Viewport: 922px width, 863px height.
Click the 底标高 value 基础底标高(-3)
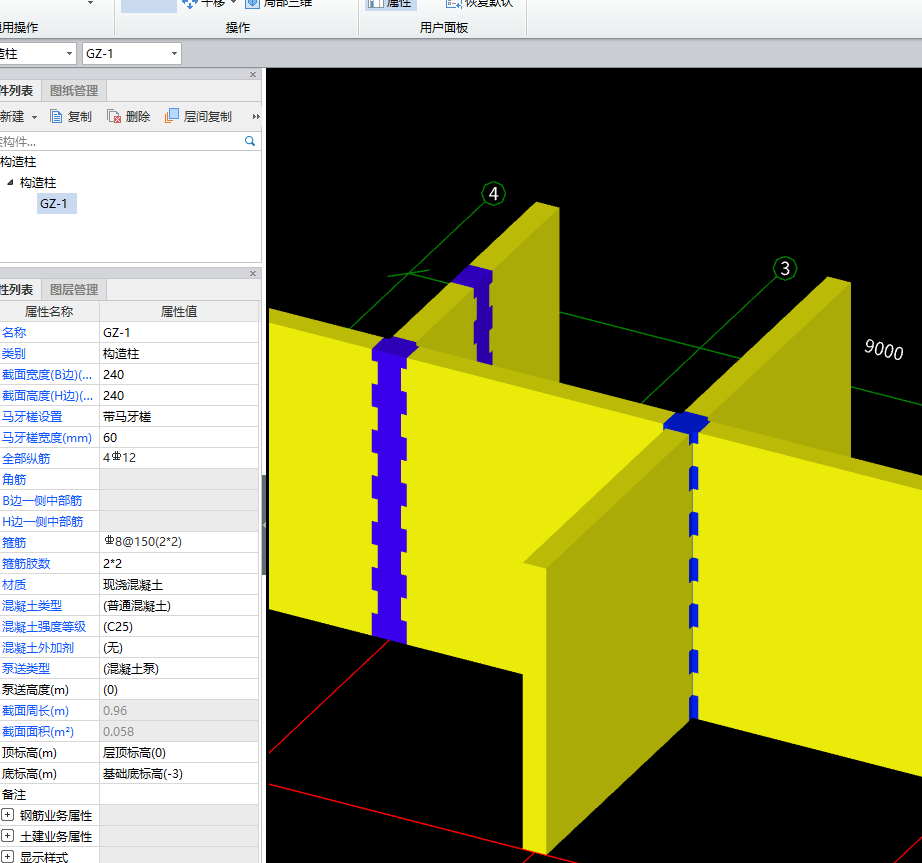click(x=179, y=774)
